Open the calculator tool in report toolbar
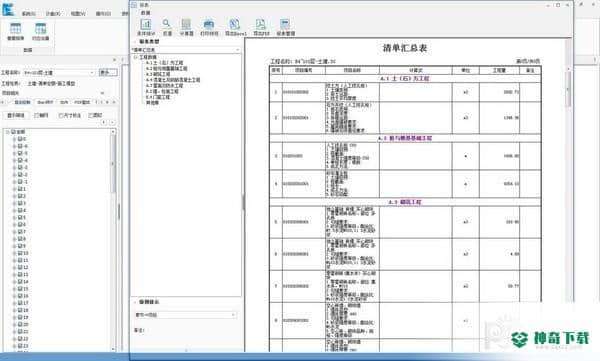Screen dimensions: 600x361 click(x=186, y=27)
